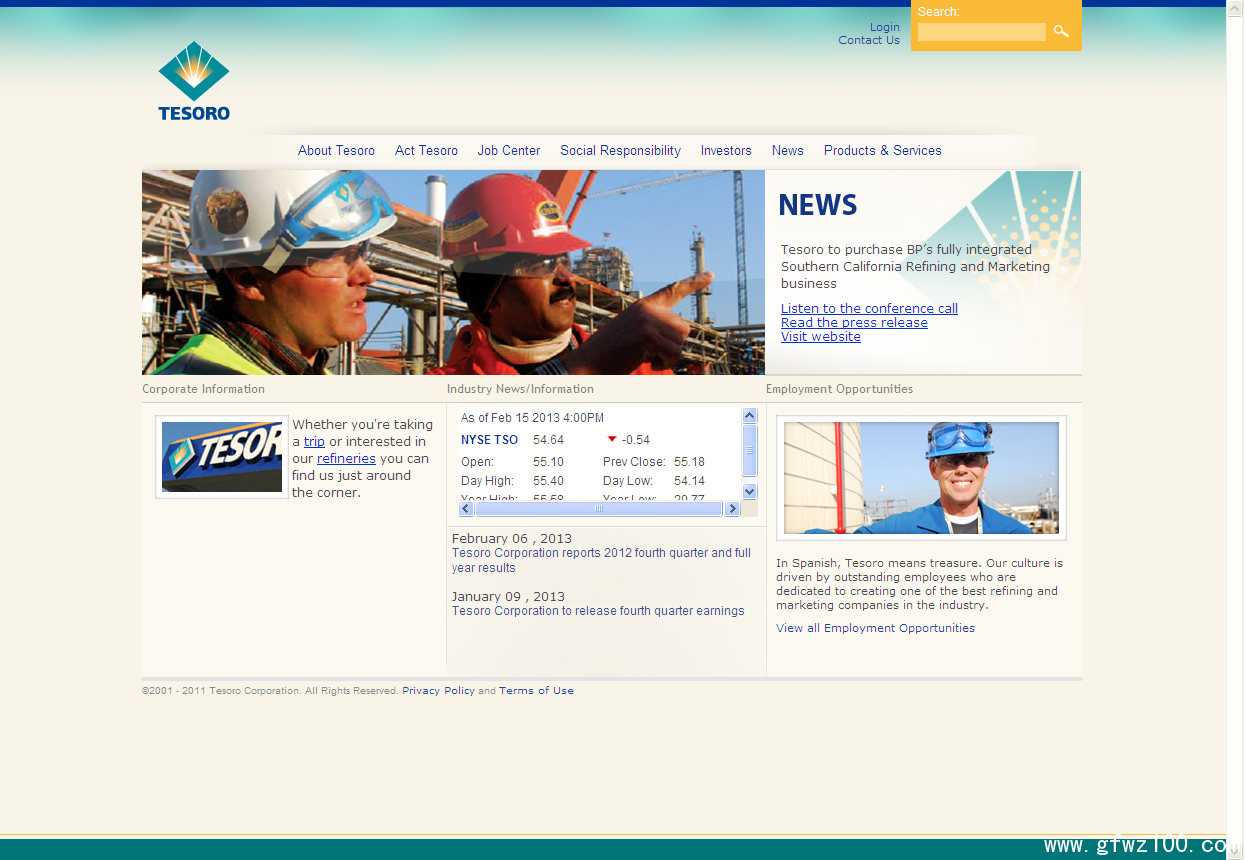Open the refineries link
This screenshot has height=860, width=1245.
pos(346,459)
